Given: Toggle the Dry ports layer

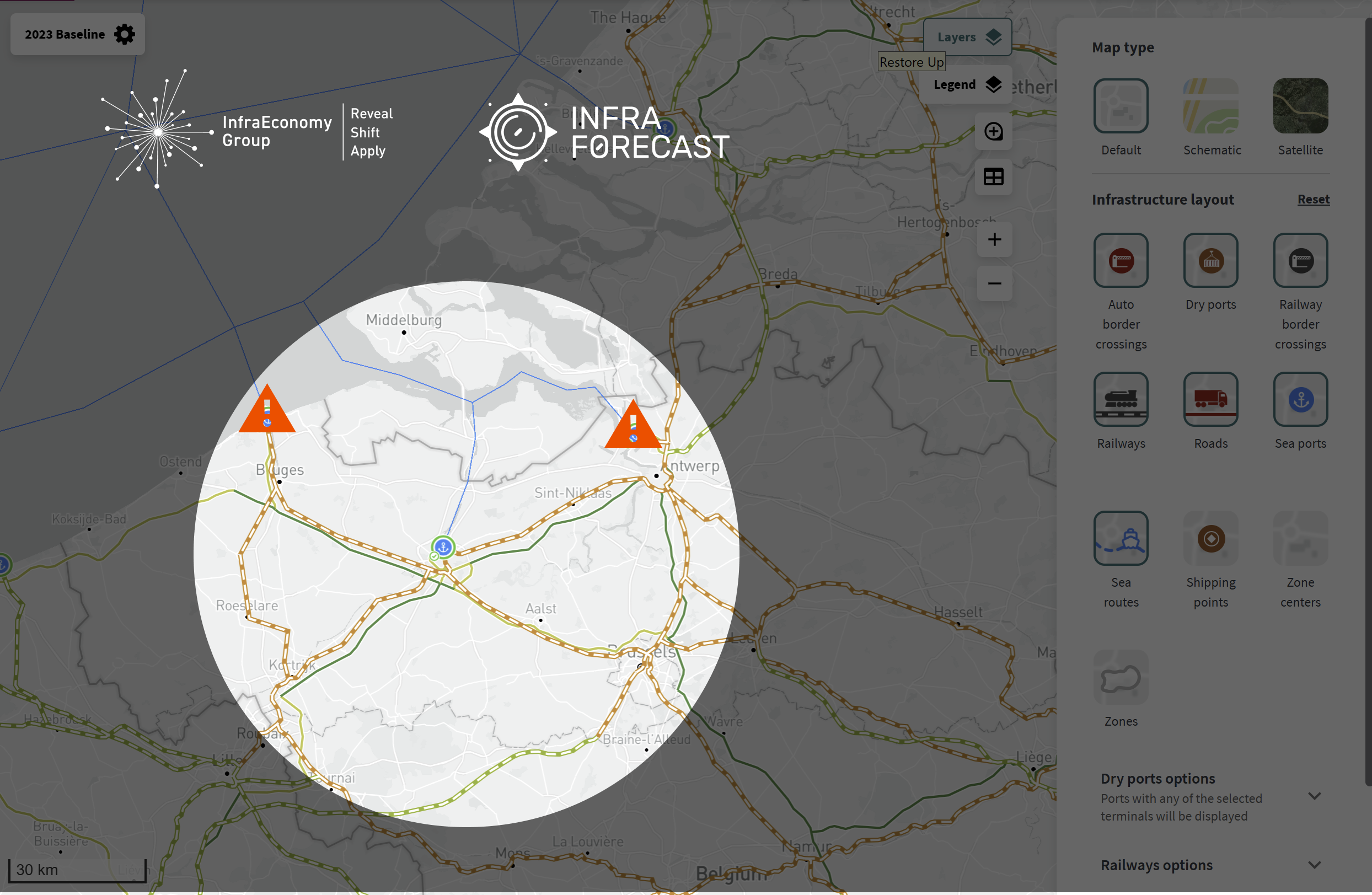Looking at the screenshot, I should click(x=1210, y=260).
